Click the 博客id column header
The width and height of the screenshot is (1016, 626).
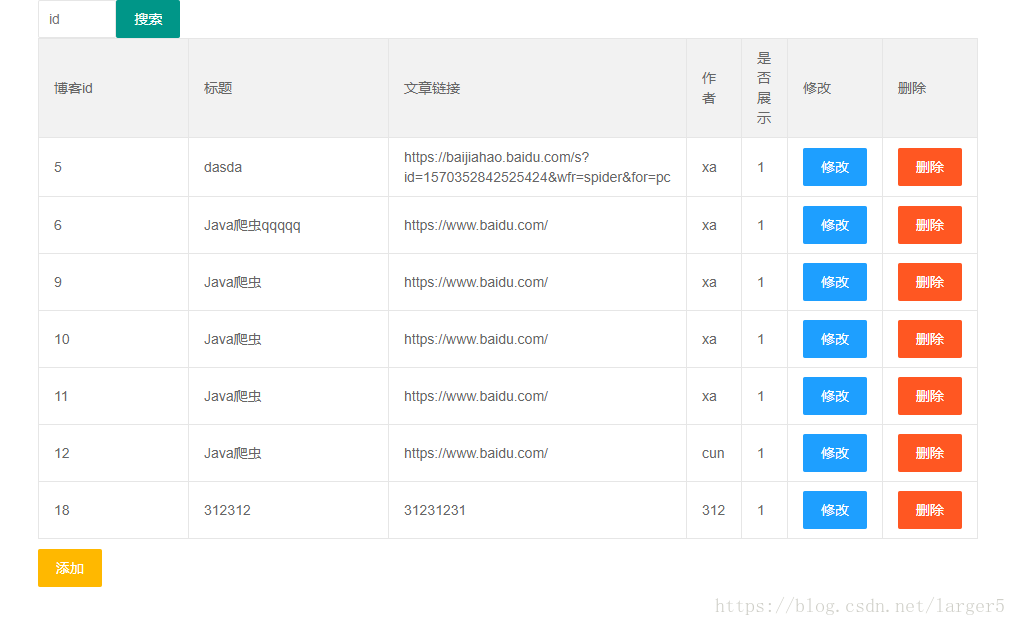click(71, 88)
